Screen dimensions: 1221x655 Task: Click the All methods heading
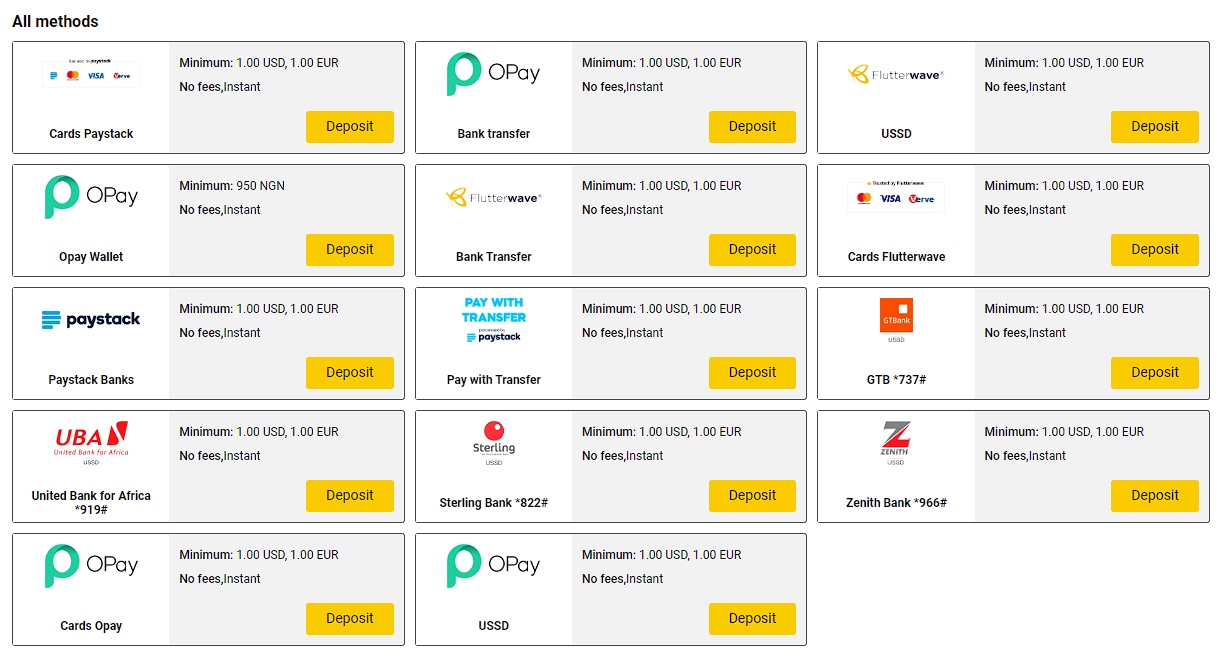(x=54, y=21)
